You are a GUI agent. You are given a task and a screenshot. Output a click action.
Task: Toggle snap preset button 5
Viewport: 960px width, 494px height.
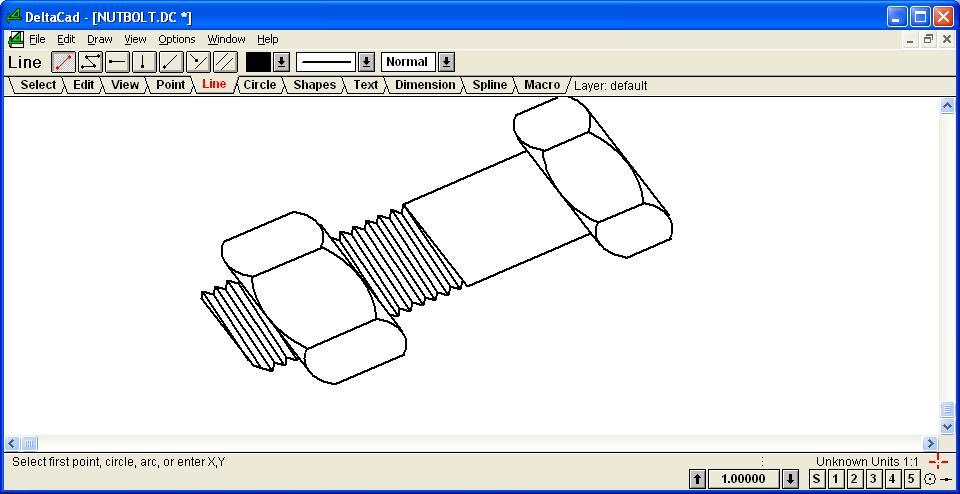(x=911, y=479)
